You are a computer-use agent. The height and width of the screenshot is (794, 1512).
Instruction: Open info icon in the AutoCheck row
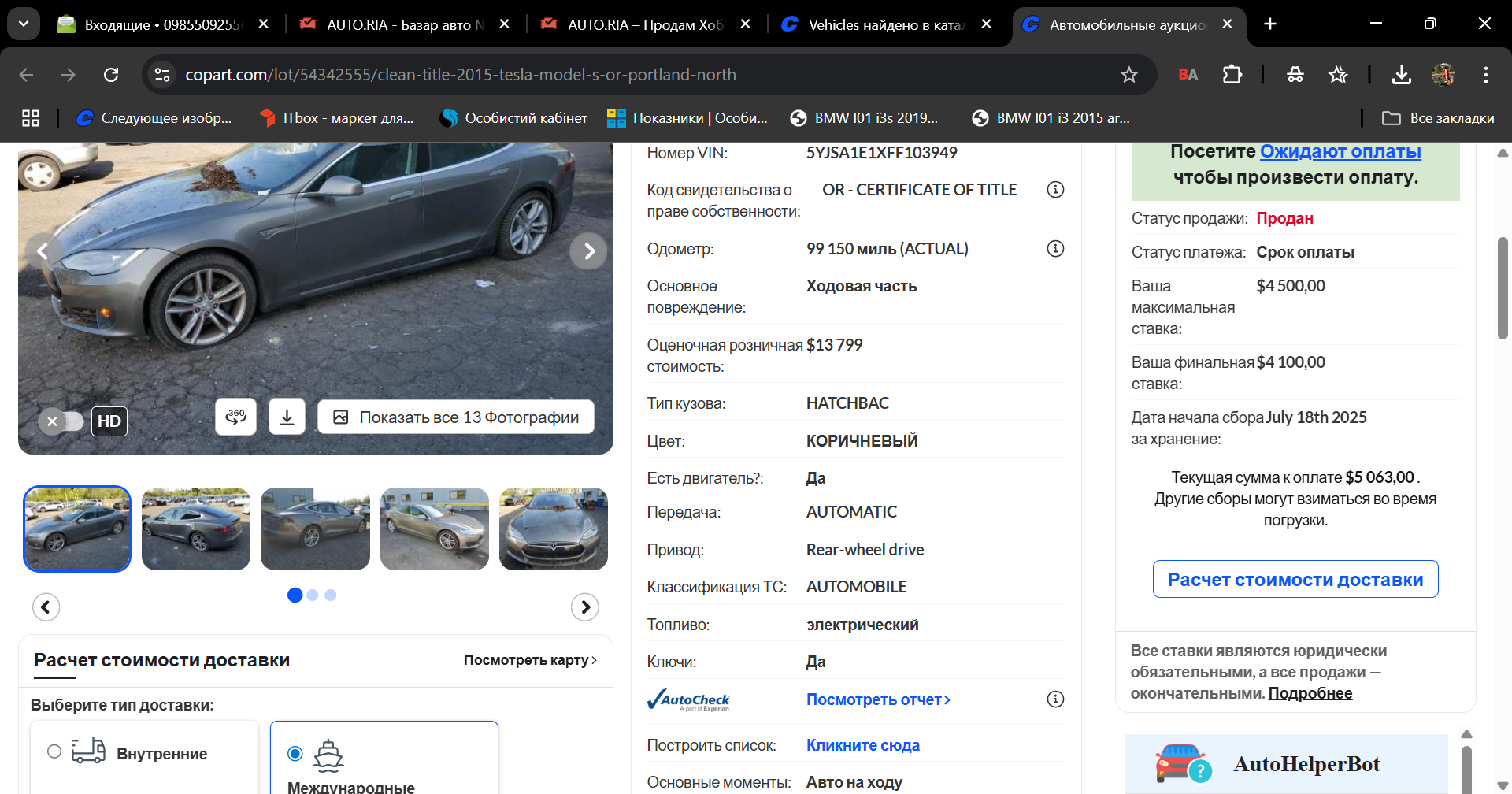(1055, 699)
